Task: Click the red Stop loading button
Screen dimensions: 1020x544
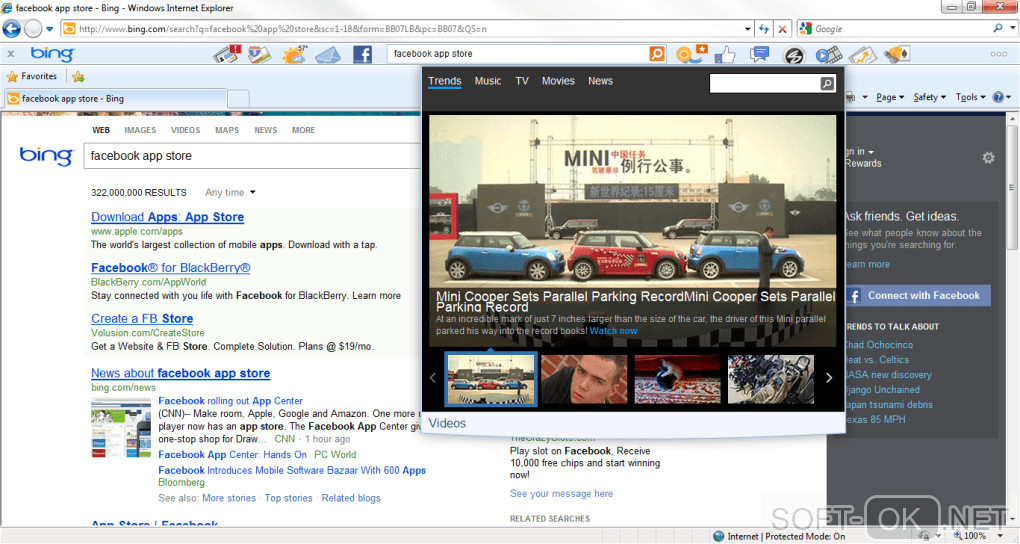Action: tap(783, 29)
